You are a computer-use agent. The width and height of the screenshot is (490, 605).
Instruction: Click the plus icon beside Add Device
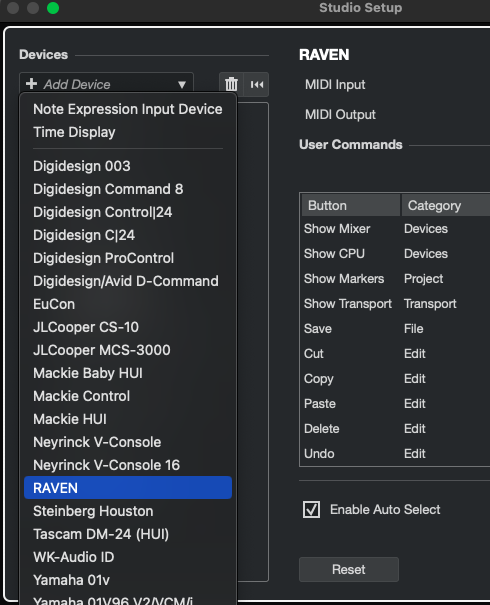tap(31, 84)
